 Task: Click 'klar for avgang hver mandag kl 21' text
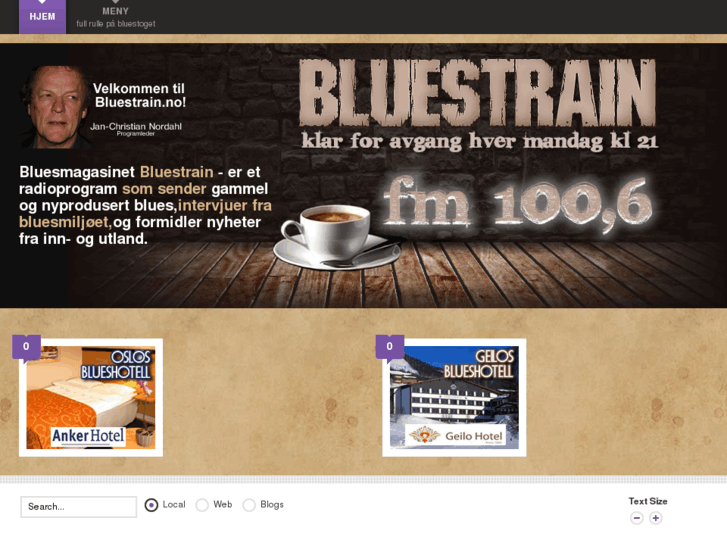(x=480, y=141)
